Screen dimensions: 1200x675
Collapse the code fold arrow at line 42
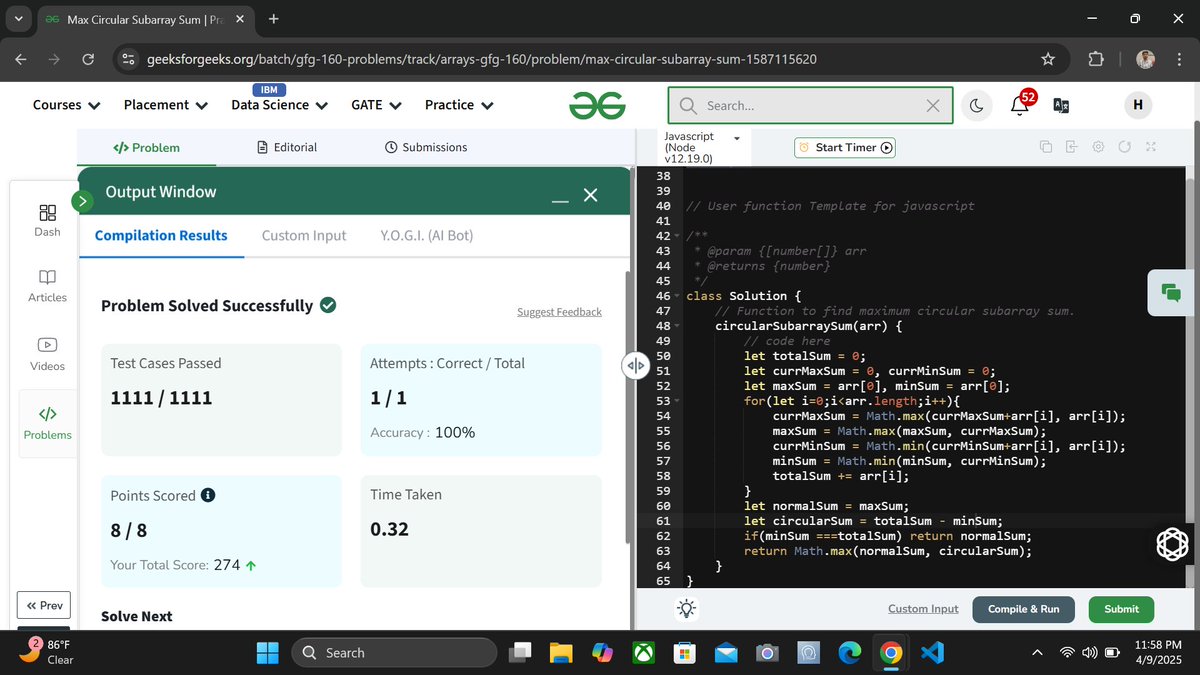pos(679,237)
